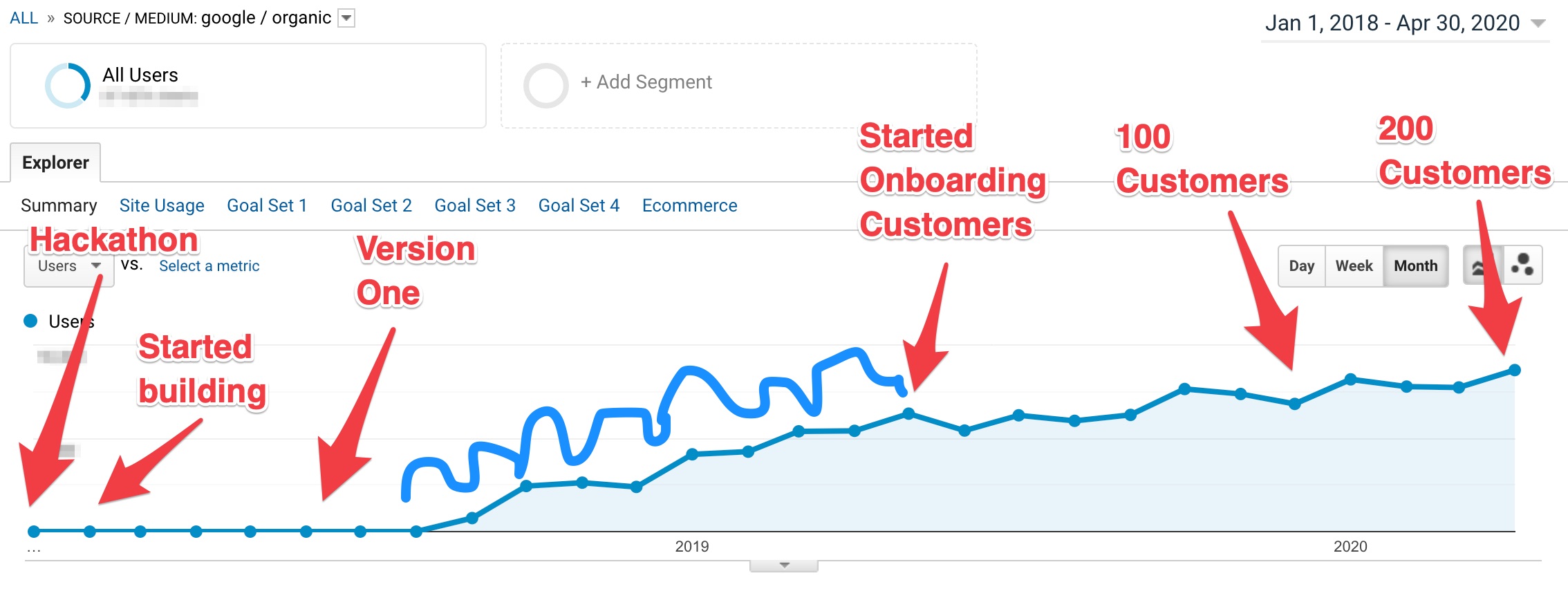The image size is (1568, 589).
Task: Open the google / organic dimension dropdown
Action: [x=345, y=17]
